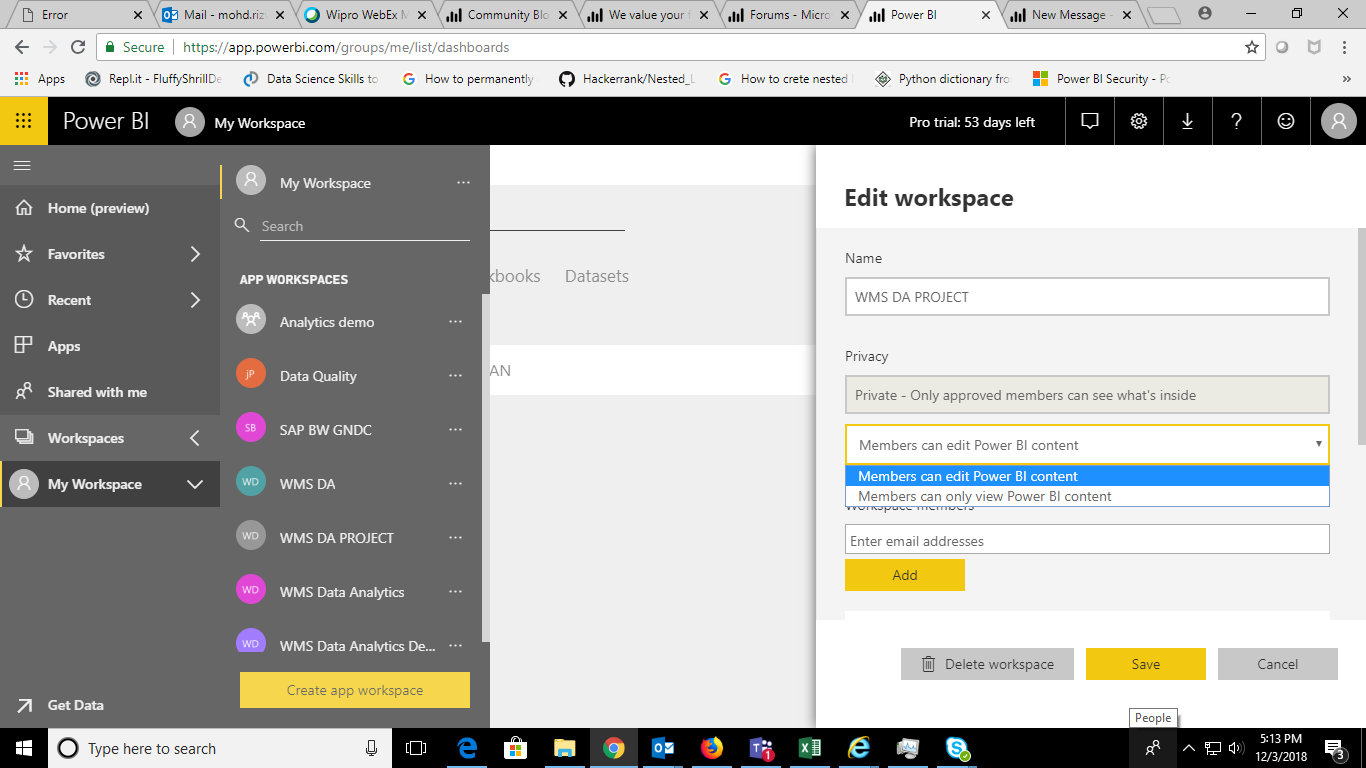
Task: Reload the page in Chrome
Action: [78, 47]
